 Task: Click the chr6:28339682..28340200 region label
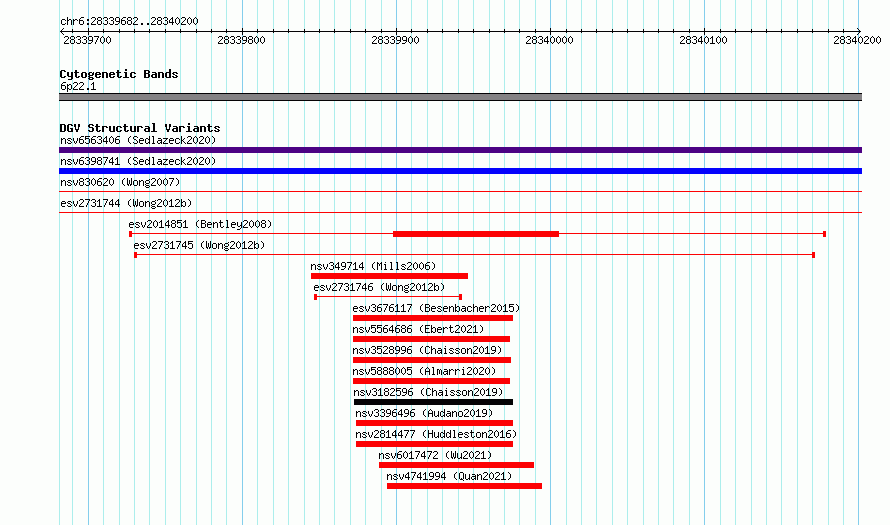pos(129,21)
